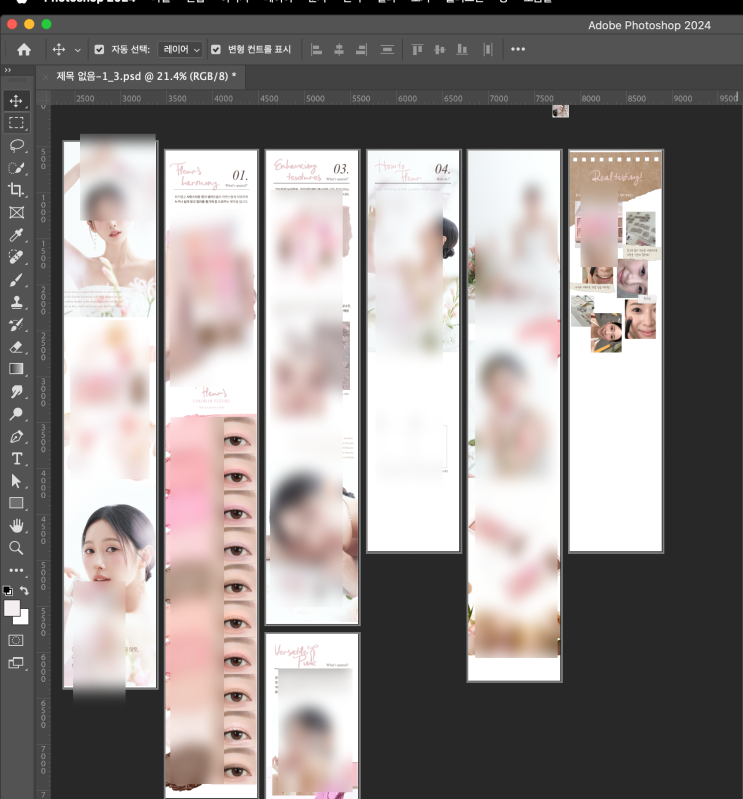Viewport: 743px width, 799px height.
Task: Open the Edit Toolbar three-dots menu
Action: (x=16, y=570)
